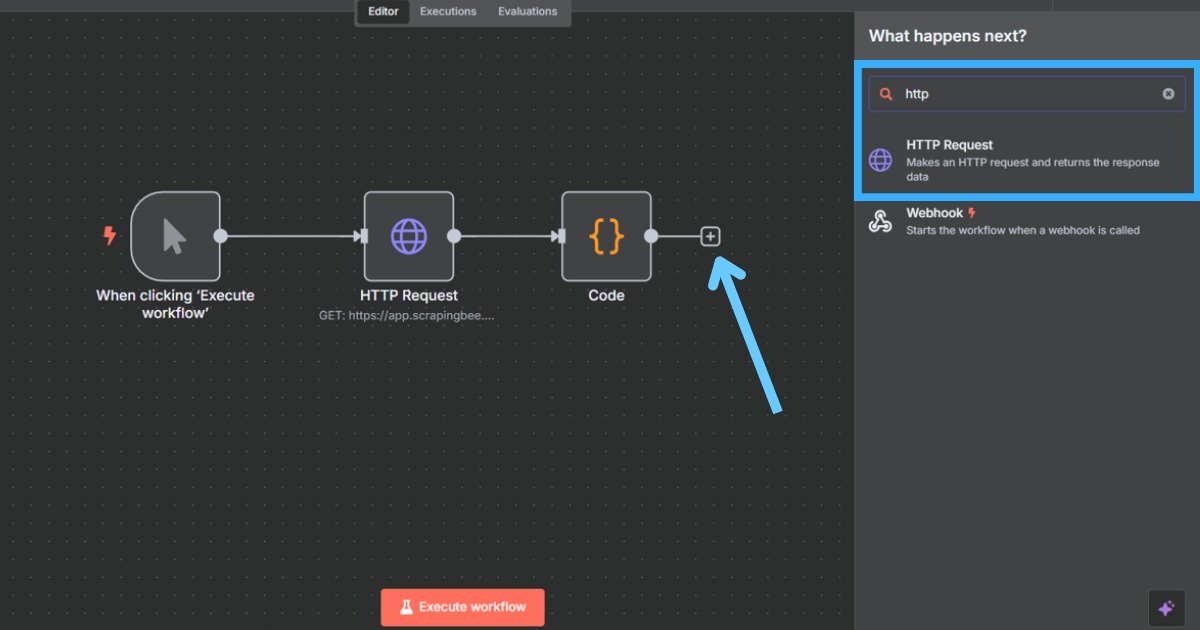The image size is (1200, 630).
Task: Select the cursor icon on the trigger node
Action: tap(176, 236)
